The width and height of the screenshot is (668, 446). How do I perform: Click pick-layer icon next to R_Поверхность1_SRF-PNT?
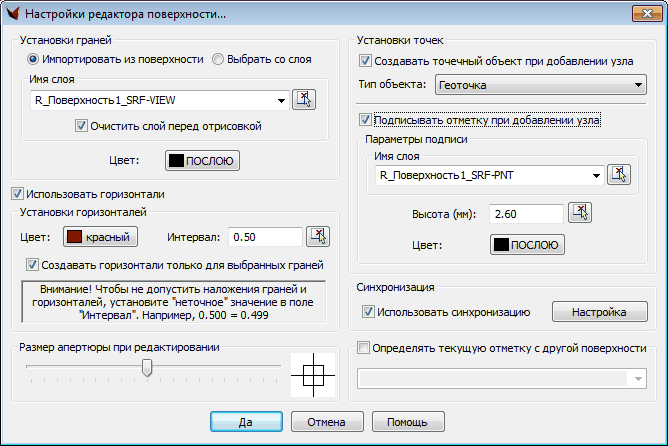[620, 174]
